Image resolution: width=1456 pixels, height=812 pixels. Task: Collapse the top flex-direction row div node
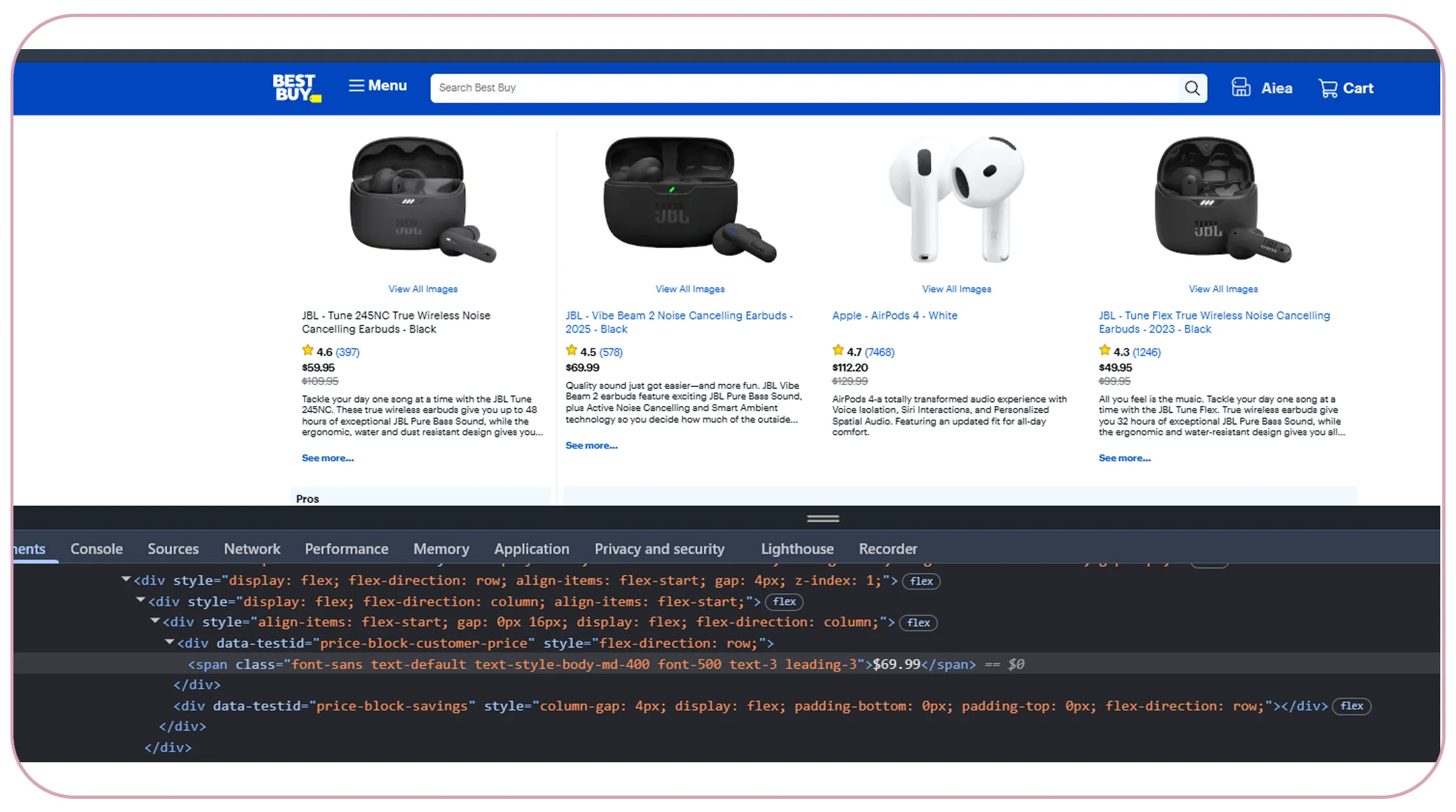click(125, 580)
